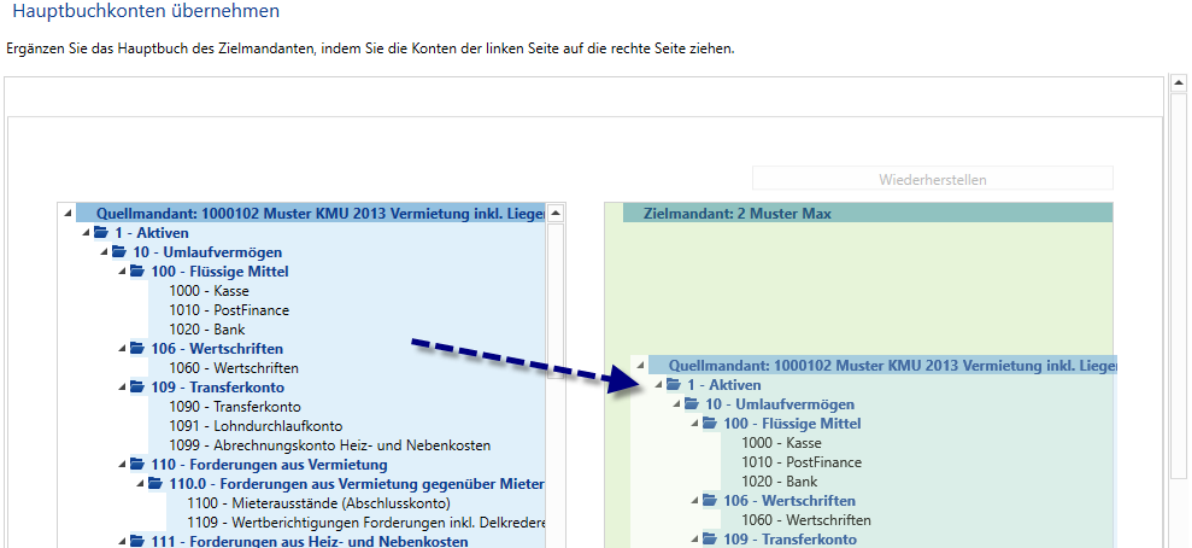Click folder icon of 1 - Aktiven in right Zielmandant tree
Viewport: 1192px width, 548px height.
point(674,385)
